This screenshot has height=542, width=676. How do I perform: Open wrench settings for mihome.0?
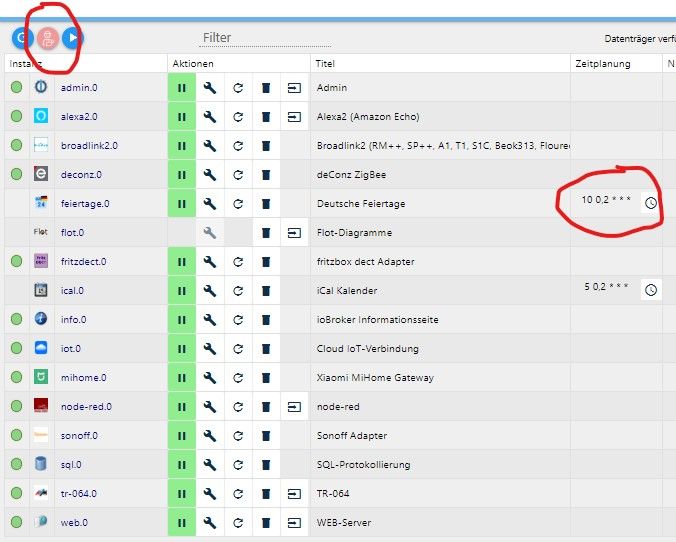tap(210, 378)
